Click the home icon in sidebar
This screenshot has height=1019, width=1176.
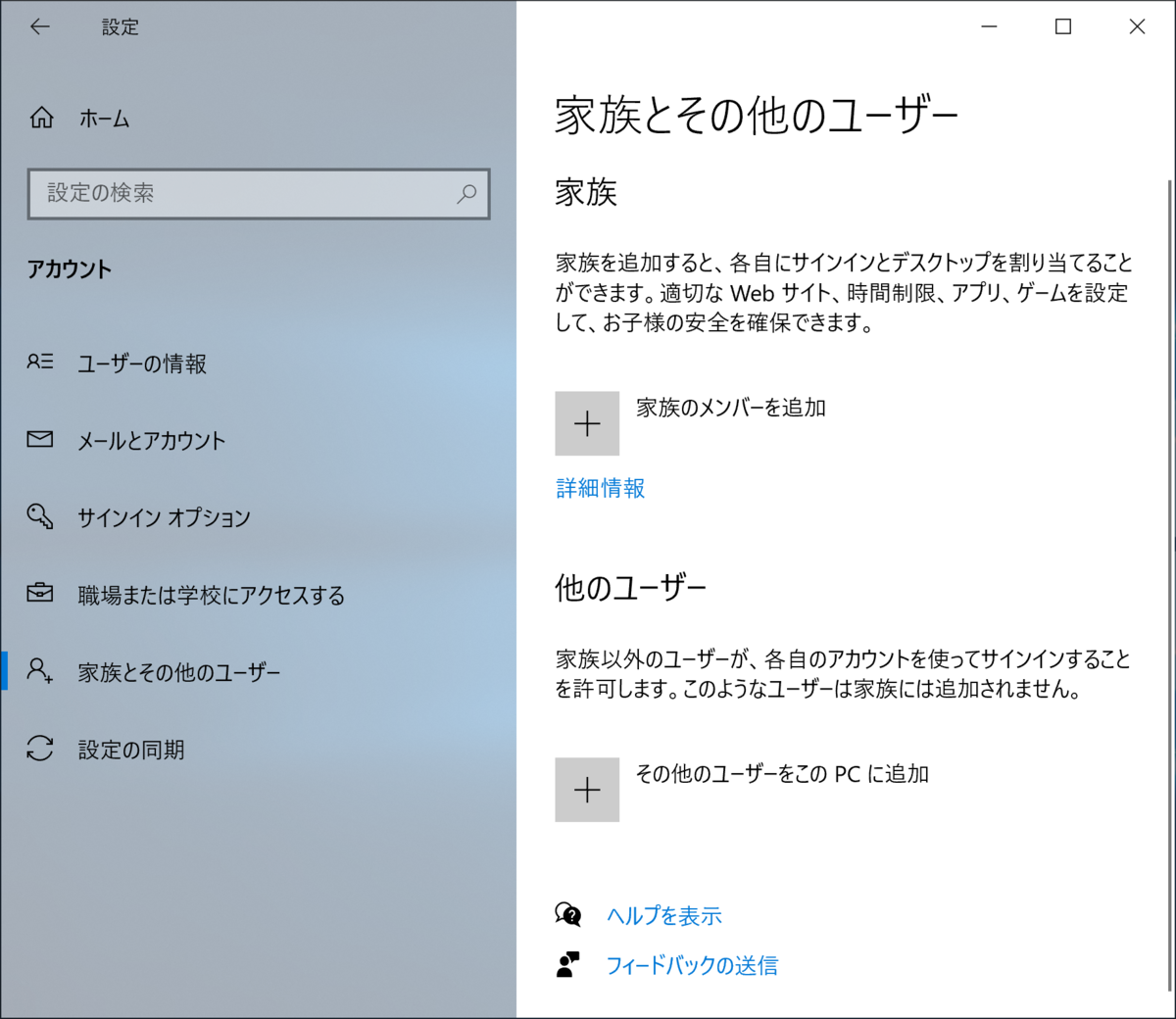[x=41, y=118]
